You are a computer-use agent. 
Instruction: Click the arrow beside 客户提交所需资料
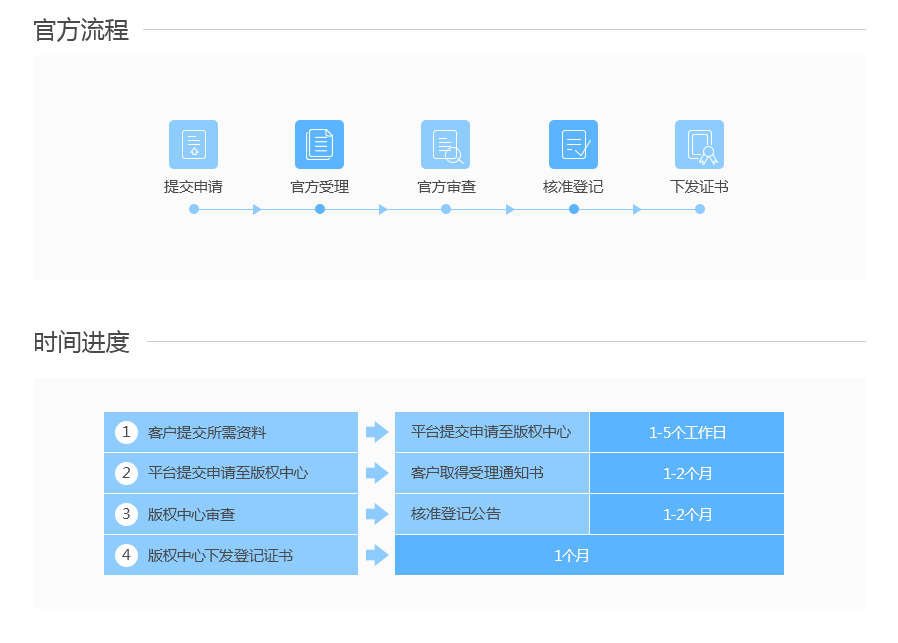click(377, 432)
